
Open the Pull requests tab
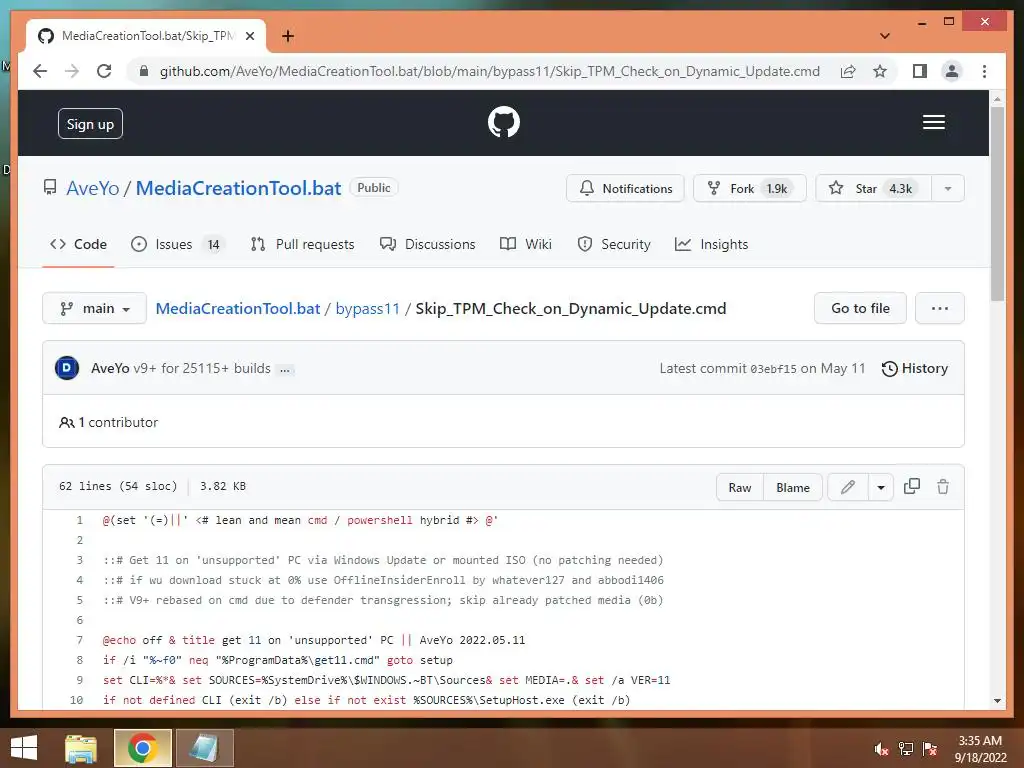coord(302,244)
